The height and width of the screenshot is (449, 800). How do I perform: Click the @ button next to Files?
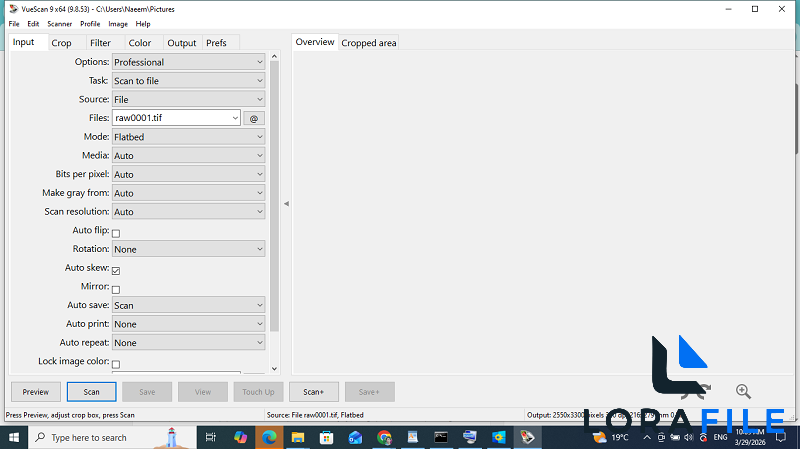pos(254,118)
